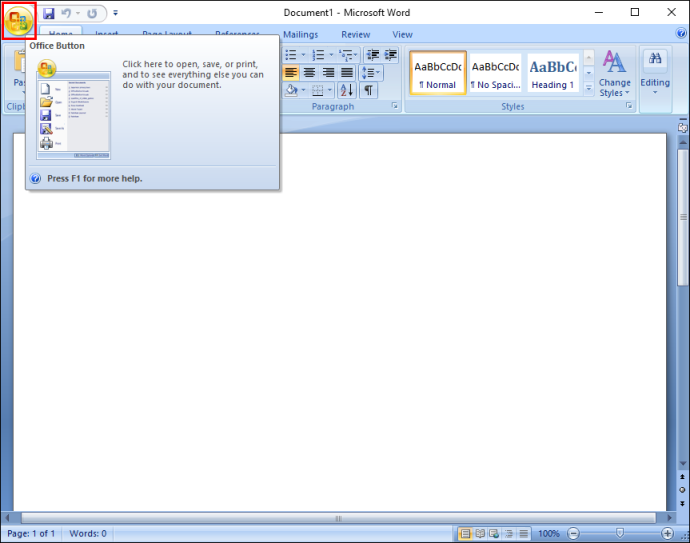Open Microsoft Word Help icon
The width and height of the screenshot is (690, 543).
click(681, 33)
